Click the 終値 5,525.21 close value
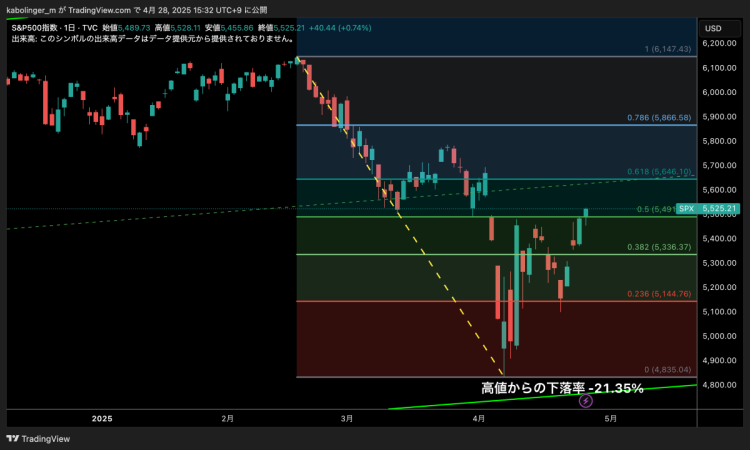The image size is (750, 450). point(281,28)
